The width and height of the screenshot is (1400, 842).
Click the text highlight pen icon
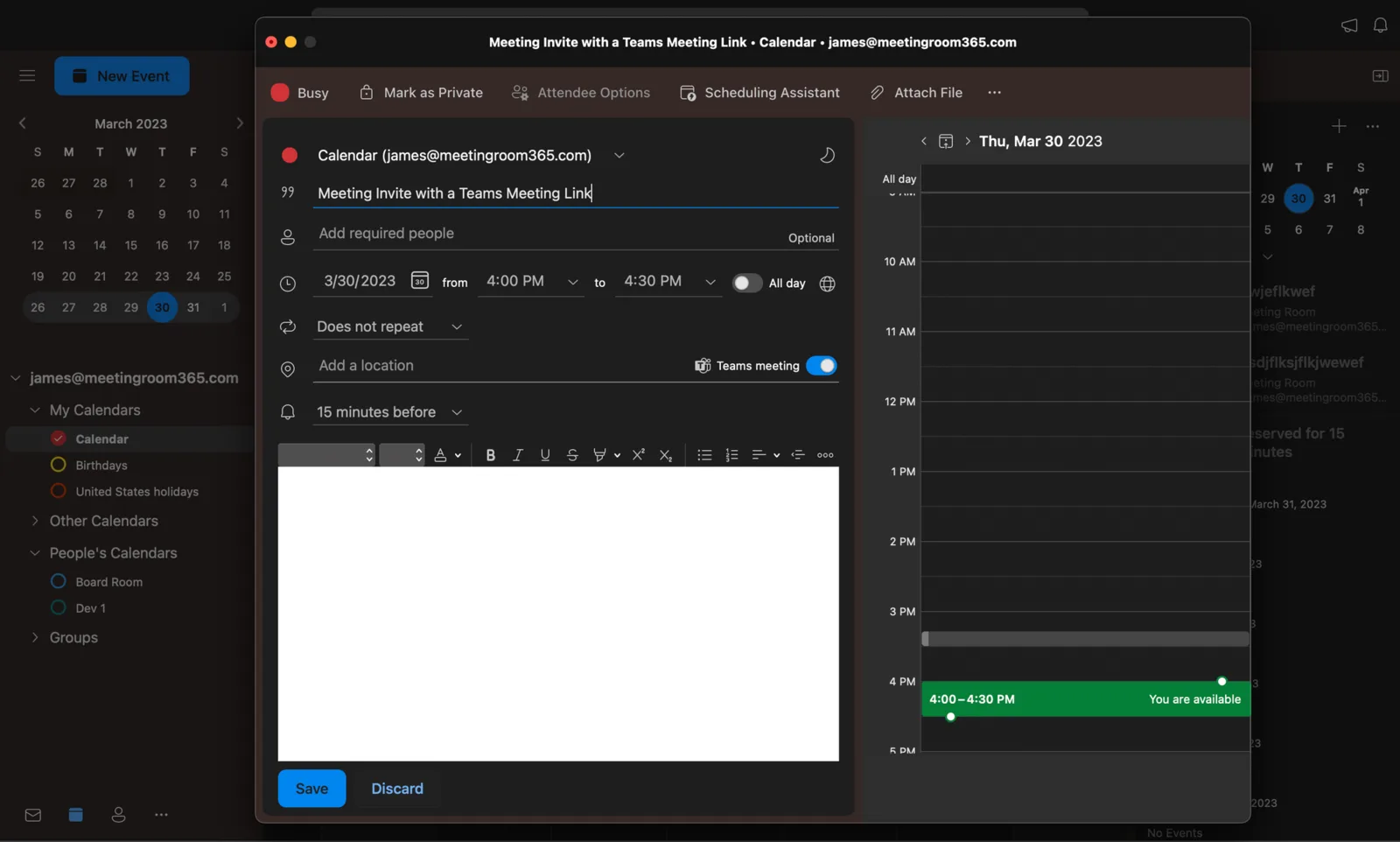pyautogui.click(x=599, y=455)
